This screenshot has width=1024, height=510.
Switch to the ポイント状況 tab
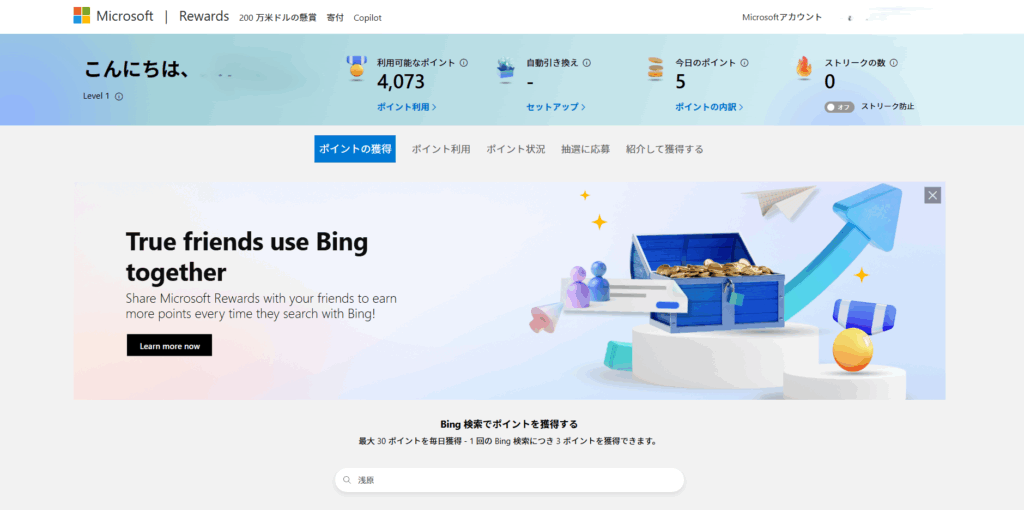[516, 149]
